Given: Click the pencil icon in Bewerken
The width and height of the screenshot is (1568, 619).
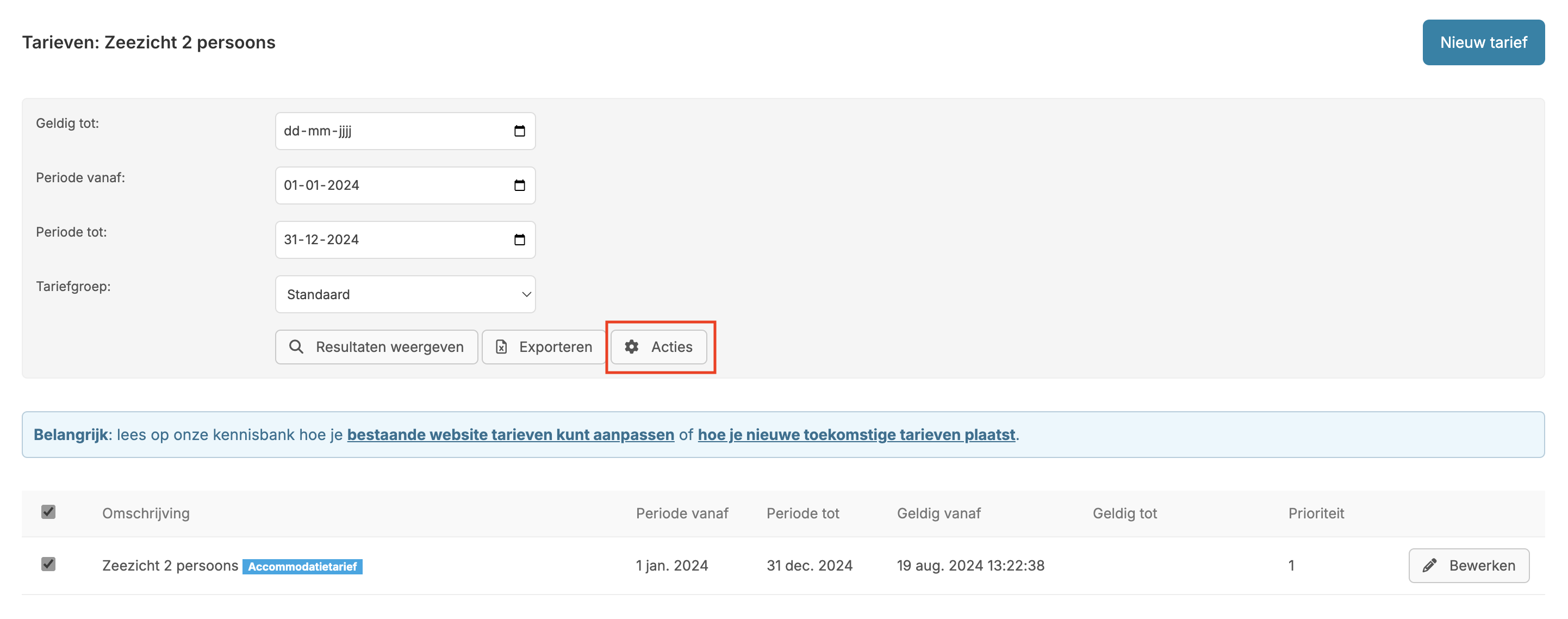Looking at the screenshot, I should (x=1429, y=565).
